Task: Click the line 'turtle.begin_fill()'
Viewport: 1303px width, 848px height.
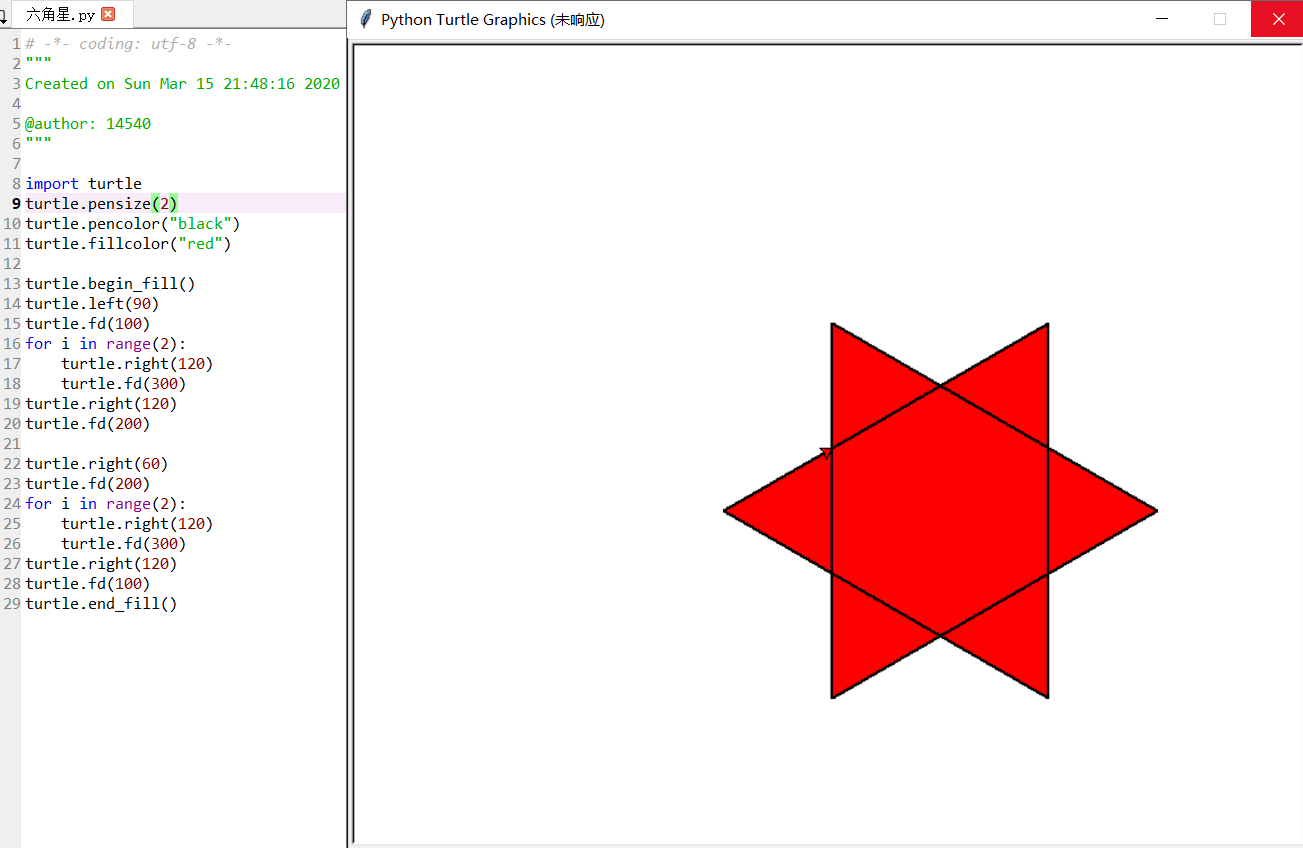Action: tap(110, 283)
